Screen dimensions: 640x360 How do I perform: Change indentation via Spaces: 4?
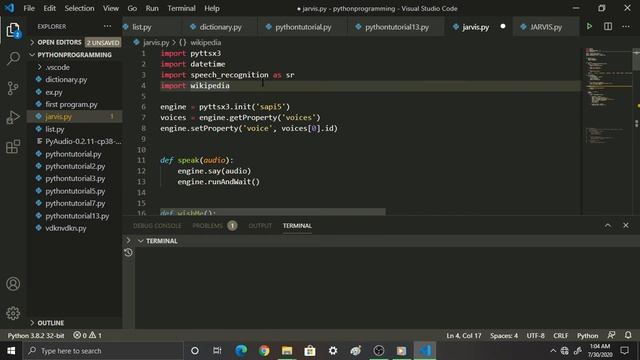[x=504, y=336]
